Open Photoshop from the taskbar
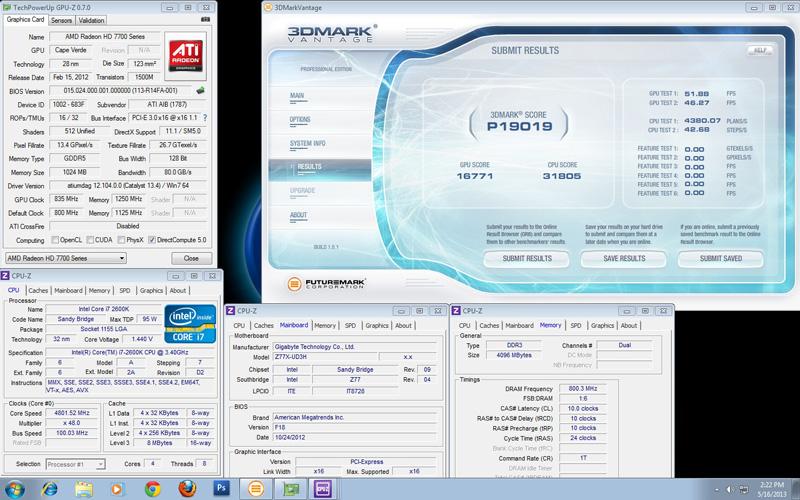Viewport: 800px width, 500px height. click(221, 488)
